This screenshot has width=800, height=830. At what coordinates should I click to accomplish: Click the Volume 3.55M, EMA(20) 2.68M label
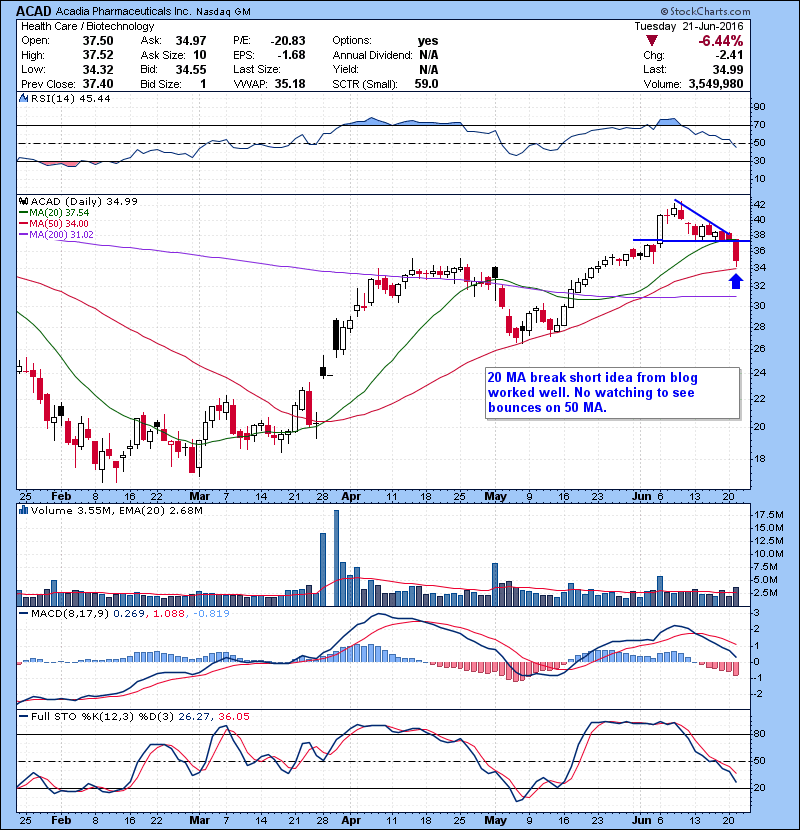point(116,511)
